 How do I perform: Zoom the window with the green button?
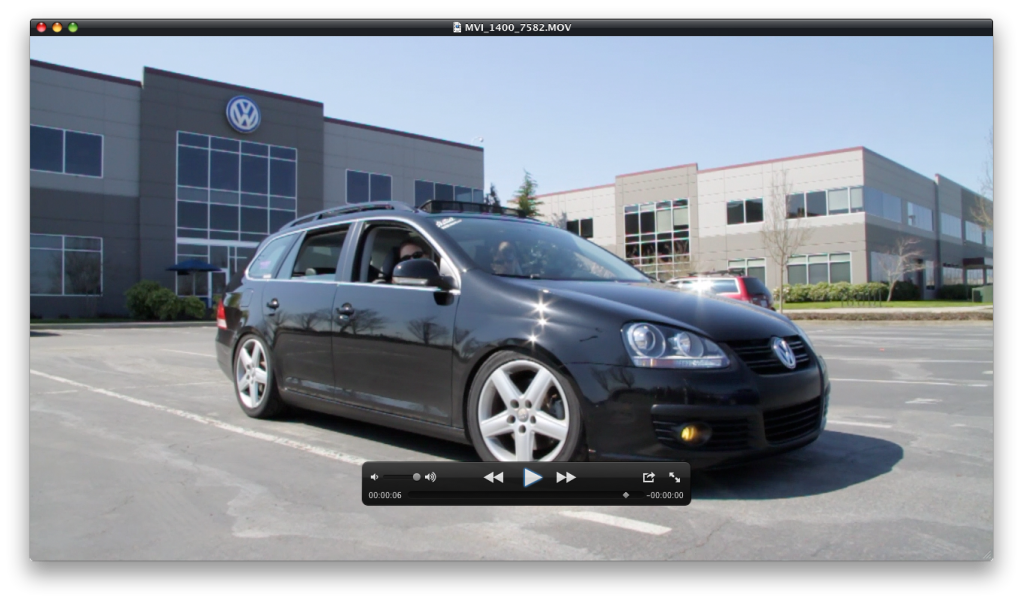(x=73, y=27)
